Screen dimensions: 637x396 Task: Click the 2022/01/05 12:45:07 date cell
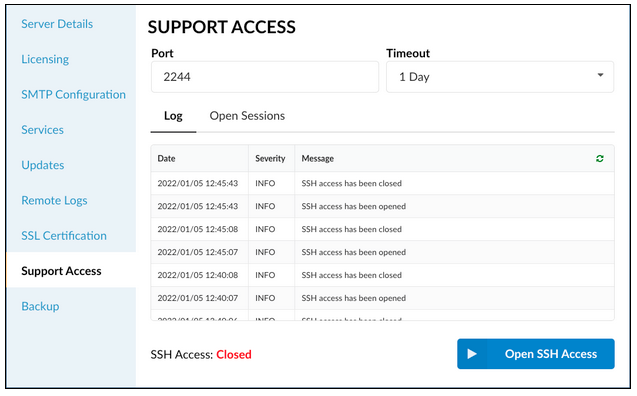coord(197,252)
